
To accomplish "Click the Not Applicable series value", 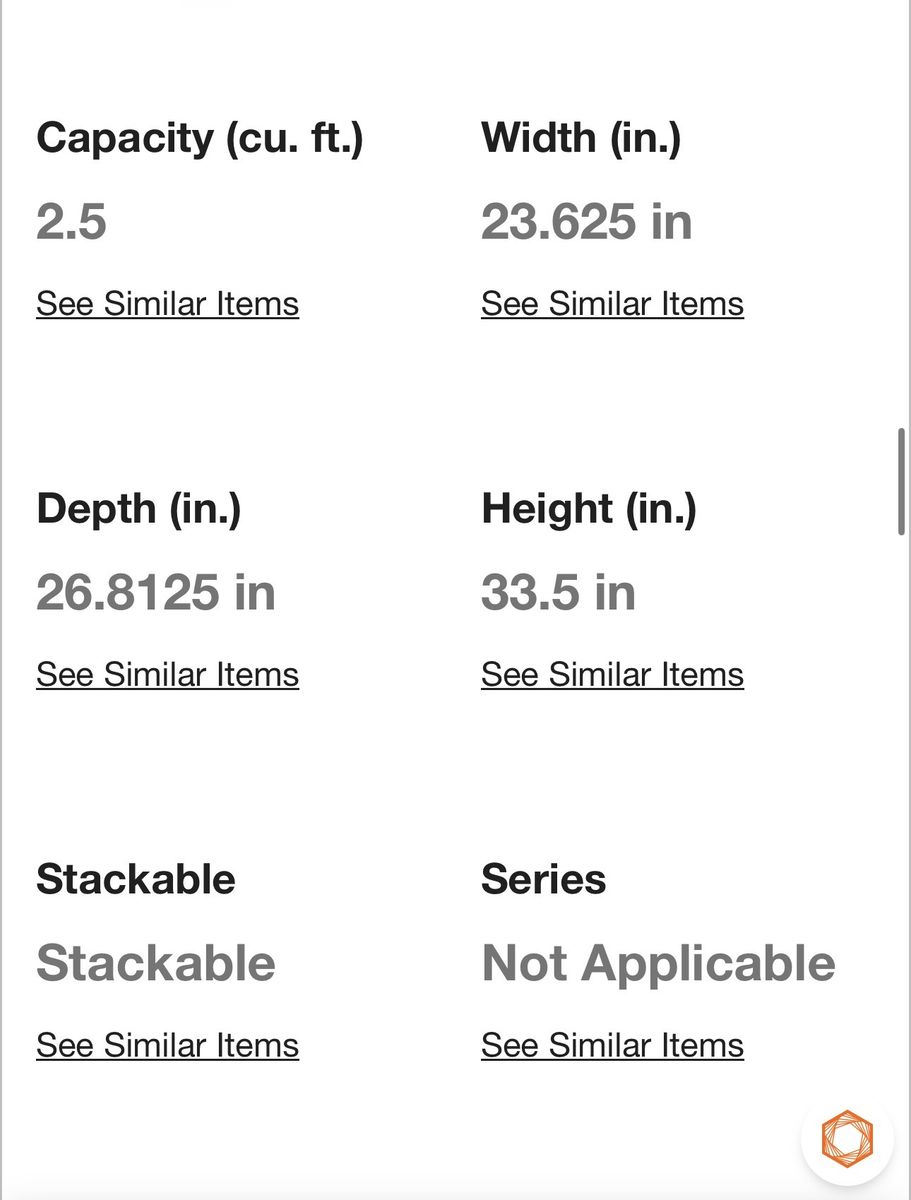I will (658, 964).
